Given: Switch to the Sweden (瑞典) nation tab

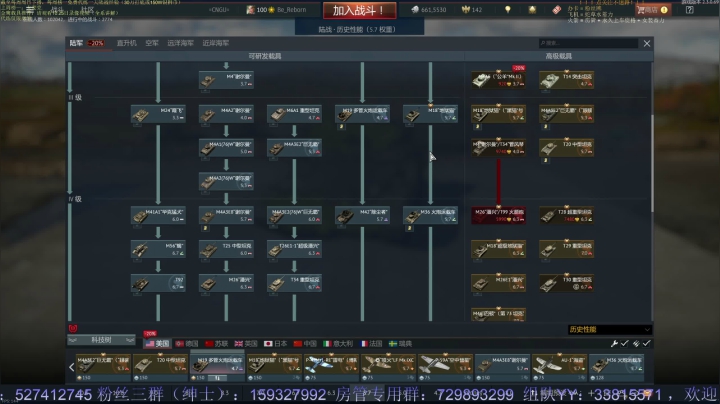Looking at the screenshot, I should click(x=400, y=343).
